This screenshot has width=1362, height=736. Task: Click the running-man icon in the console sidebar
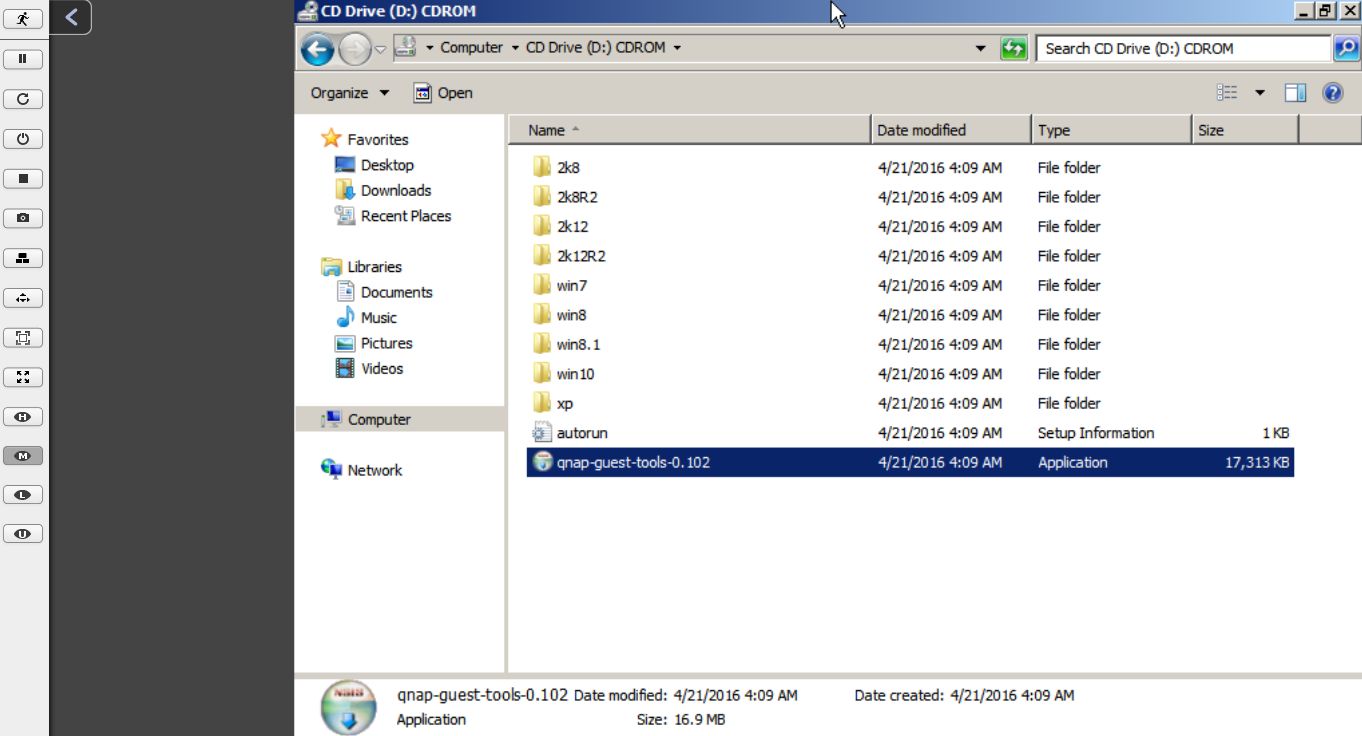tap(23, 19)
